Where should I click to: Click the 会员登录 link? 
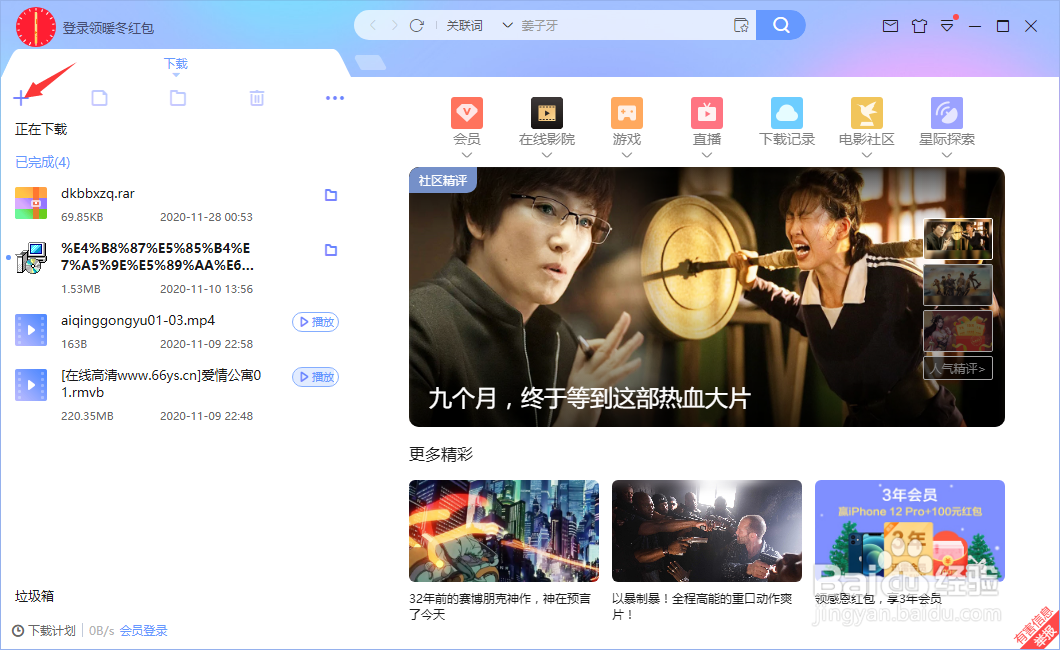143,631
